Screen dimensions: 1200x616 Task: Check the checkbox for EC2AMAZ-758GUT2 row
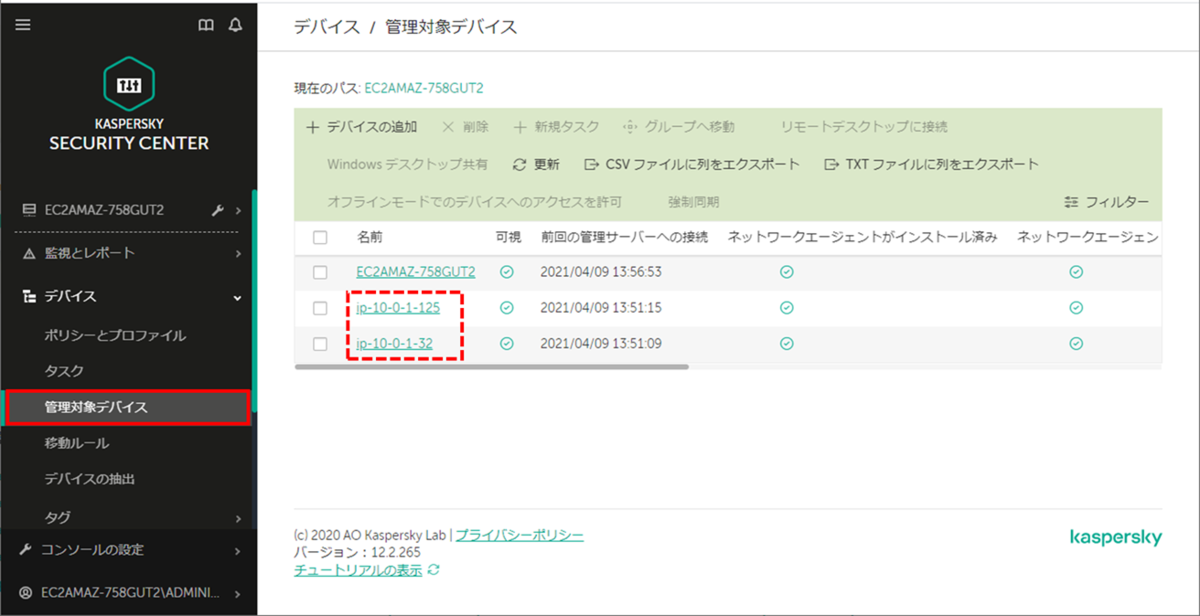[x=319, y=271]
